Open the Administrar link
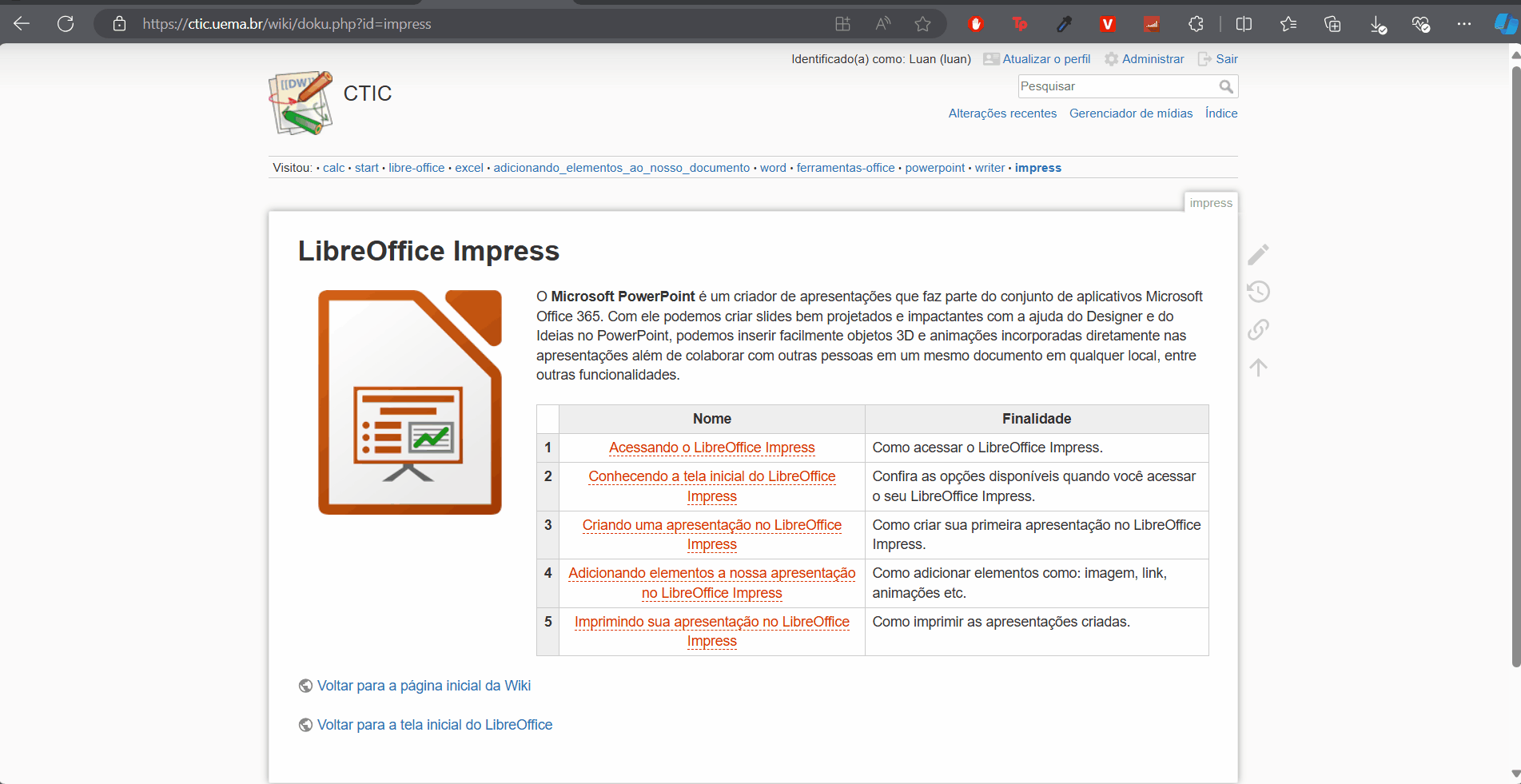1521x784 pixels. click(x=1145, y=59)
